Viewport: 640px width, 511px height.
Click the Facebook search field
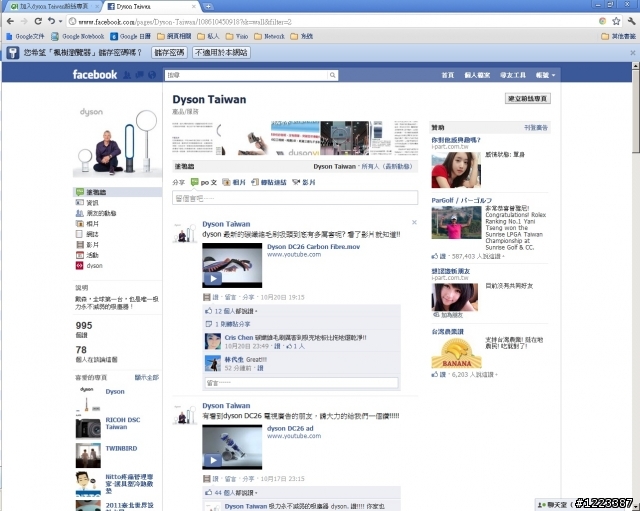[247, 75]
